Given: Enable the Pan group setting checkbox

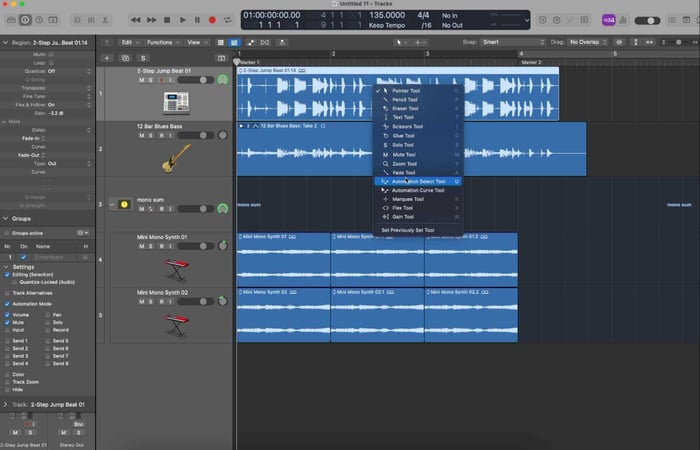Looking at the screenshot, I should tap(47, 315).
